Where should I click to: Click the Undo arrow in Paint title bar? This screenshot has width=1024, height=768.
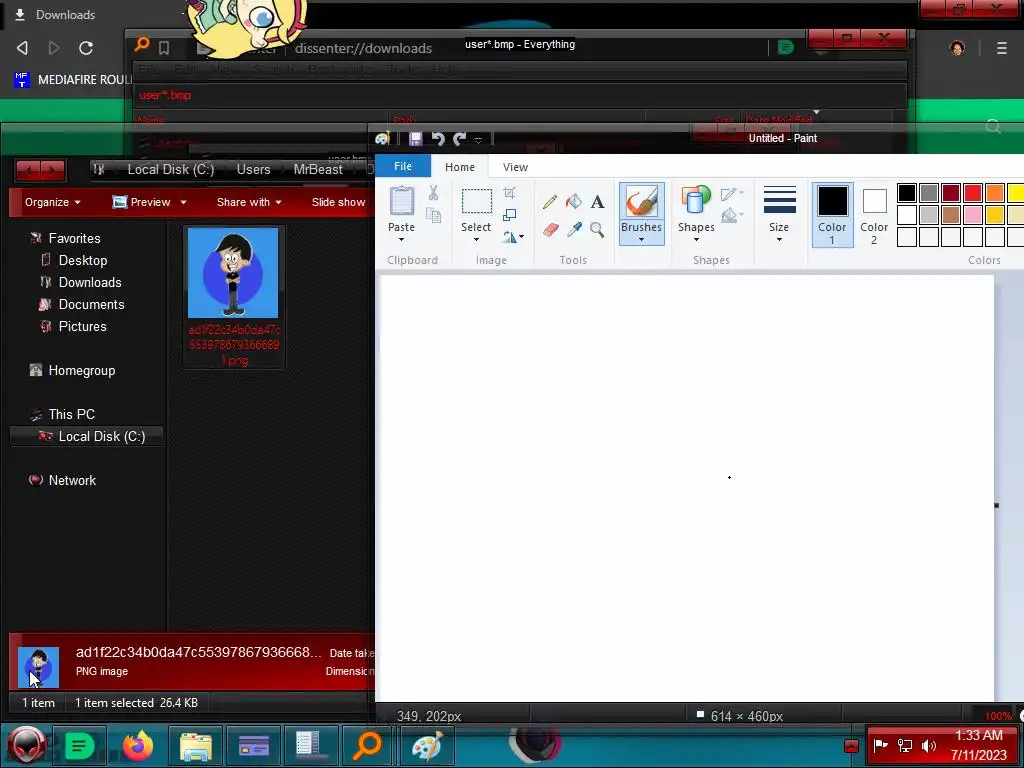(x=438, y=138)
